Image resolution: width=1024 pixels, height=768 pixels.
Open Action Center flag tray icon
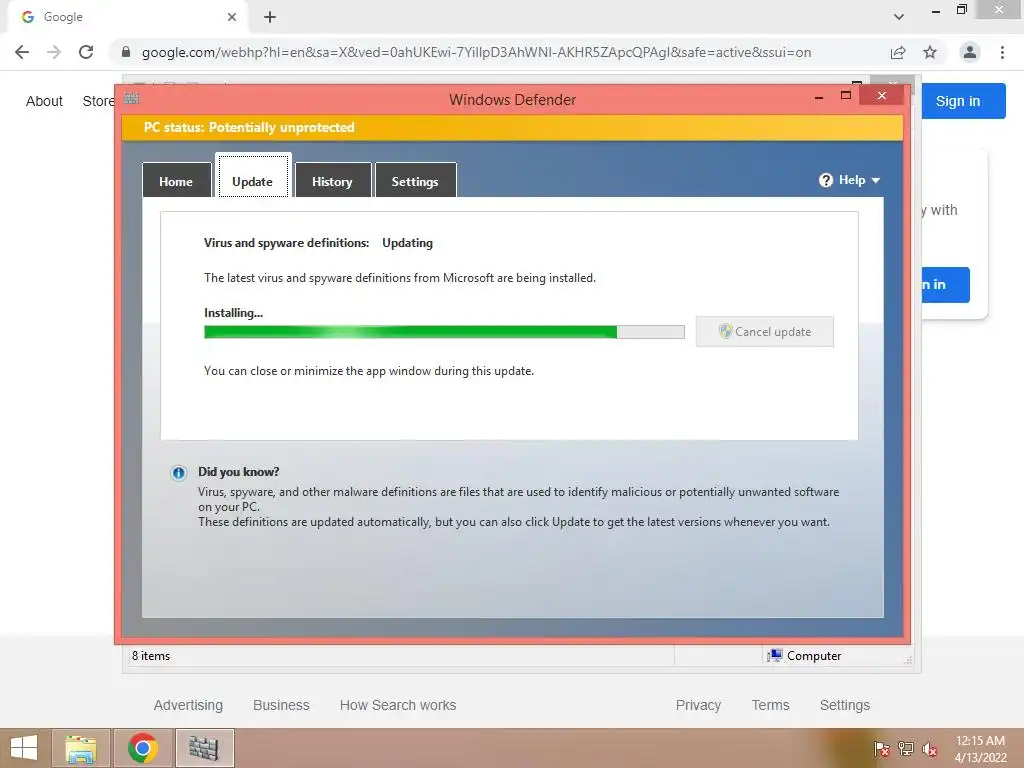point(882,748)
